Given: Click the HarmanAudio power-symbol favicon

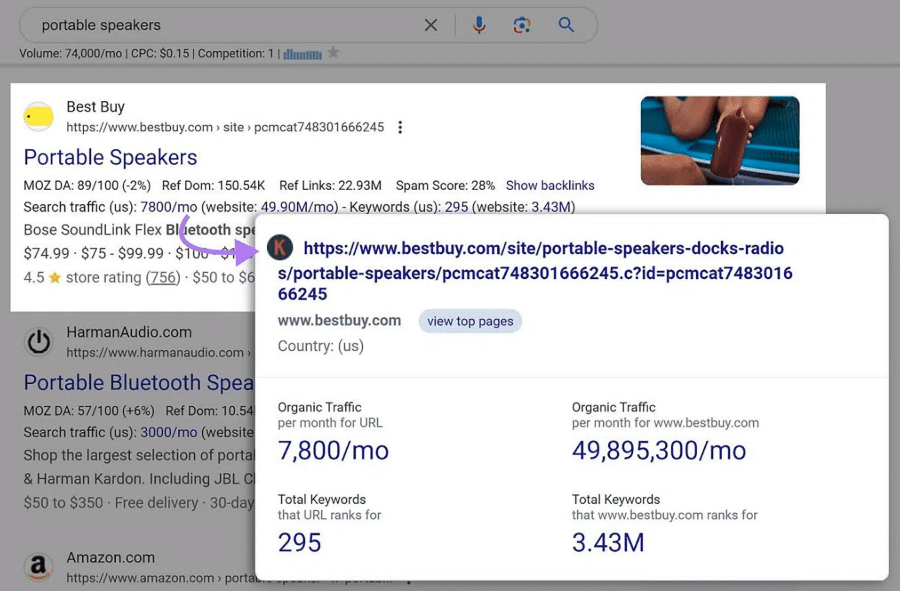Looking at the screenshot, I should pos(39,342).
